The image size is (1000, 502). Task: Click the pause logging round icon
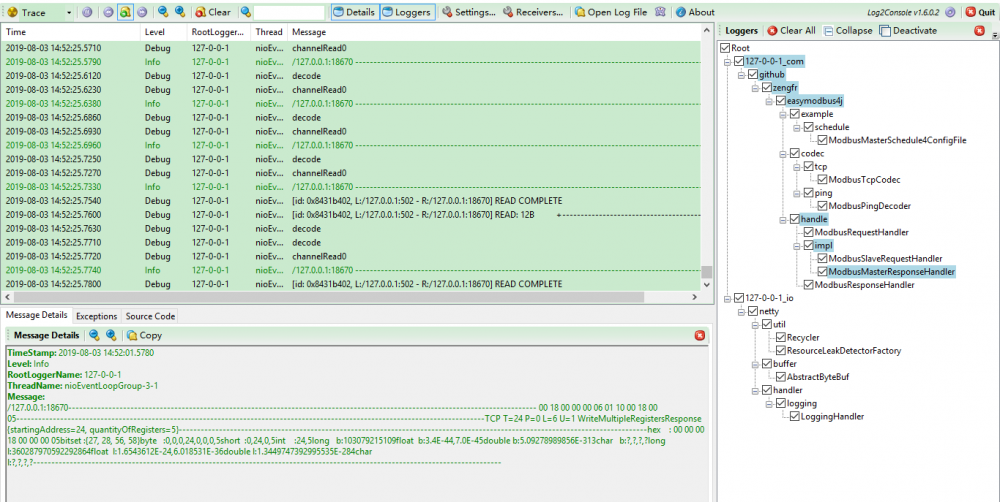pos(87,12)
